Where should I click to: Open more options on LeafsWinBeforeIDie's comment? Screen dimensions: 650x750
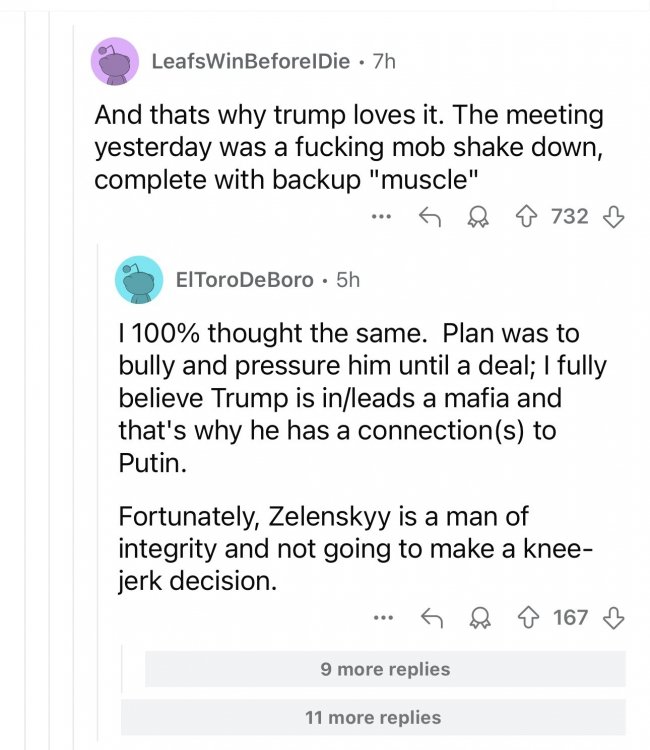(380, 215)
